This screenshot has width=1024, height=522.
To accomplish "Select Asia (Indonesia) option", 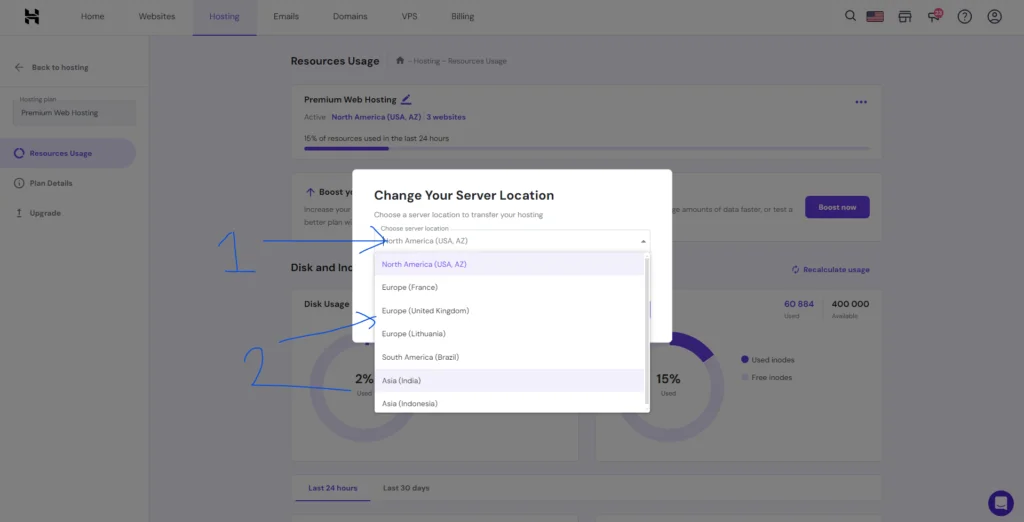I will tap(509, 402).
